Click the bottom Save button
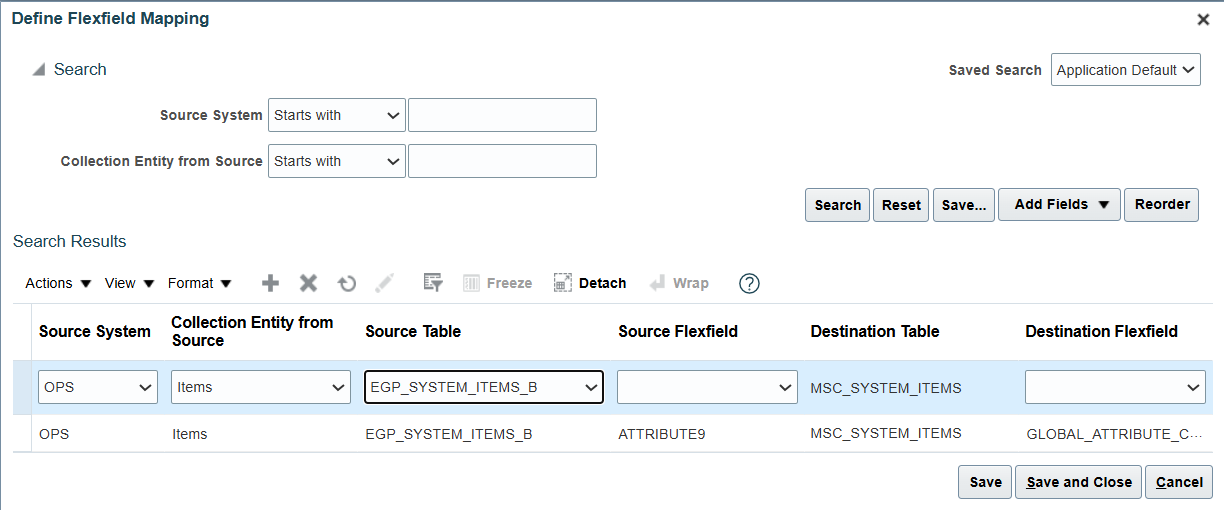Image resolution: width=1224 pixels, height=510 pixels. [985, 482]
